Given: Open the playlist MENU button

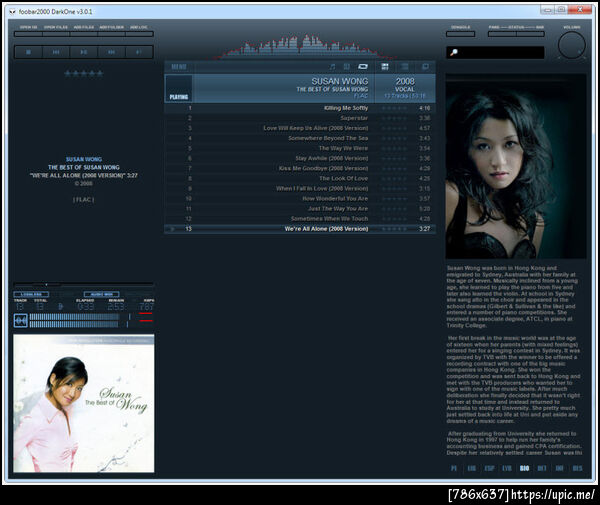Looking at the screenshot, I should (x=179, y=67).
